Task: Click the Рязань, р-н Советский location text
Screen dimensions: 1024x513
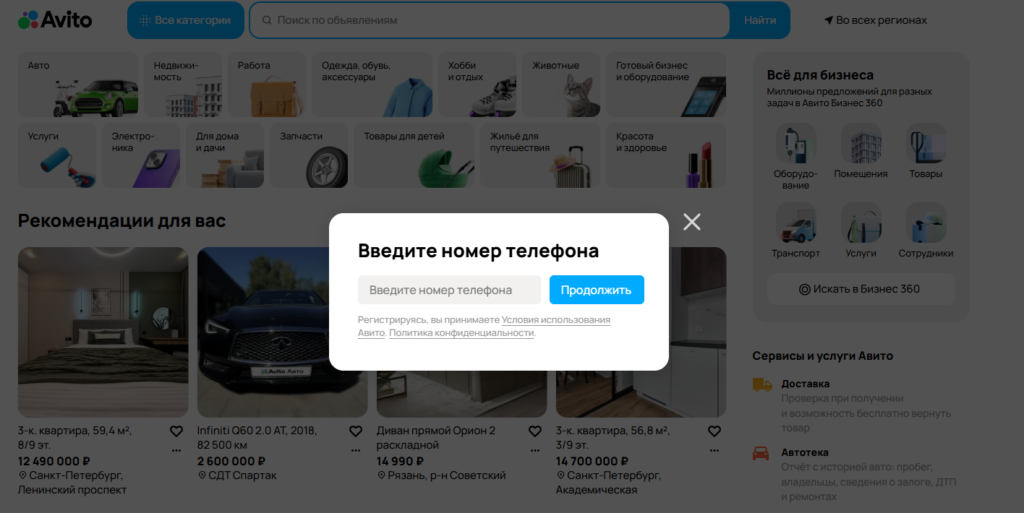Action: point(447,475)
